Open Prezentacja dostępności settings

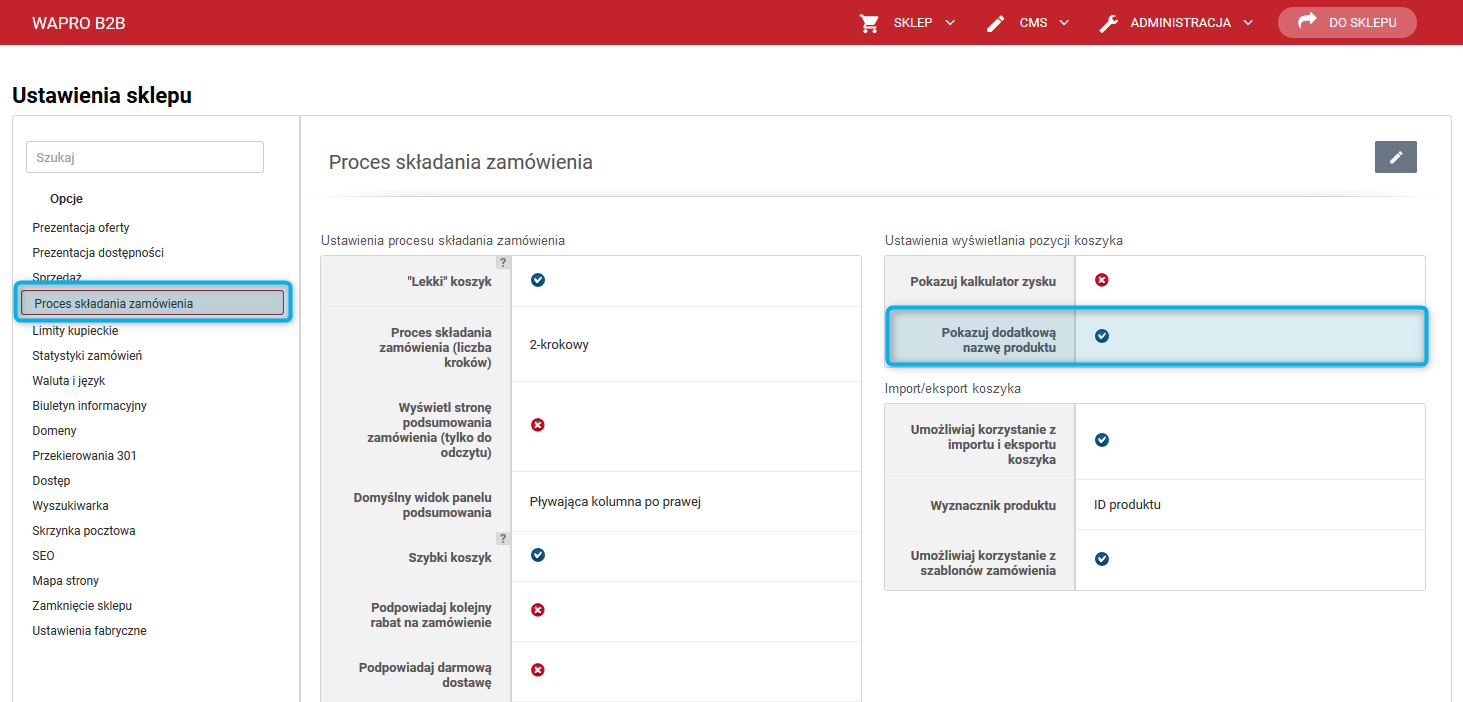point(98,253)
